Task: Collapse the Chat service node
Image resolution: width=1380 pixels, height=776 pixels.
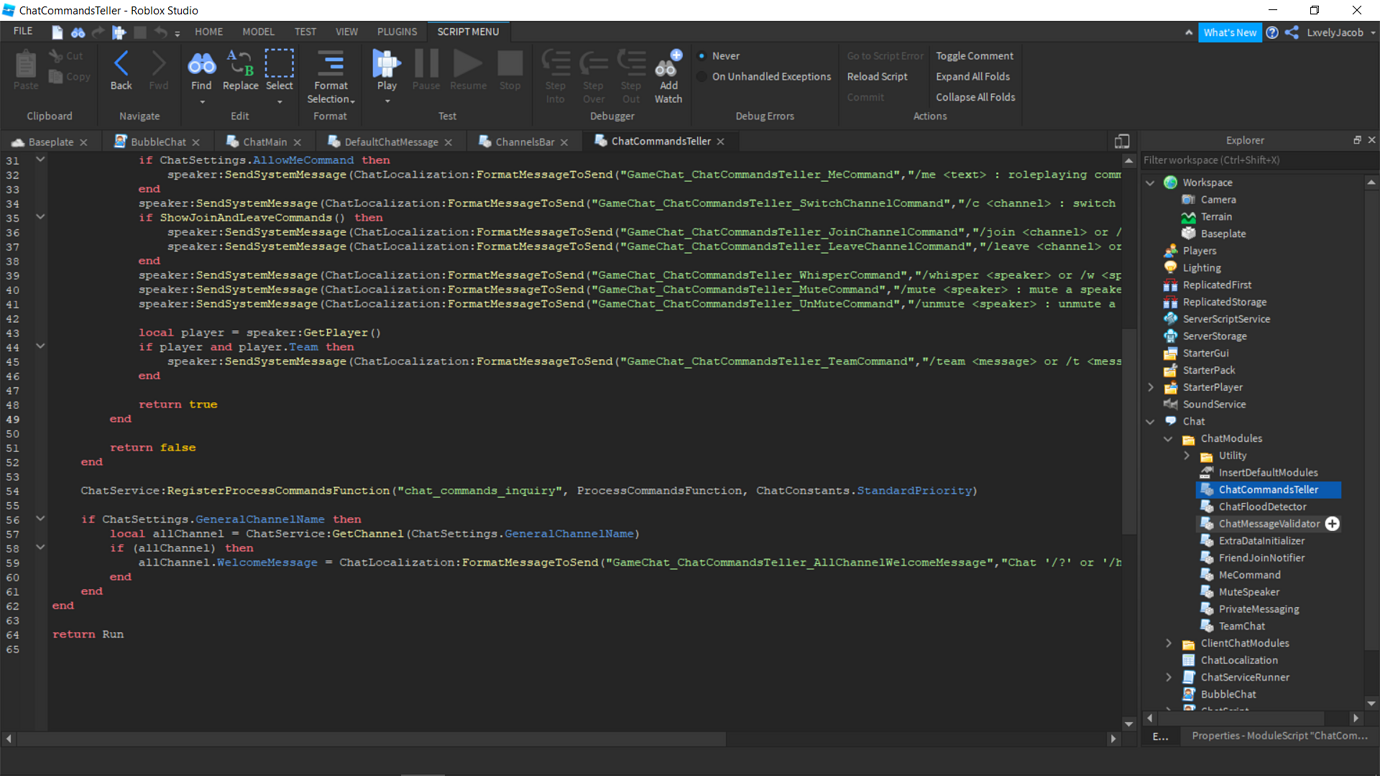Action: tap(1150, 421)
